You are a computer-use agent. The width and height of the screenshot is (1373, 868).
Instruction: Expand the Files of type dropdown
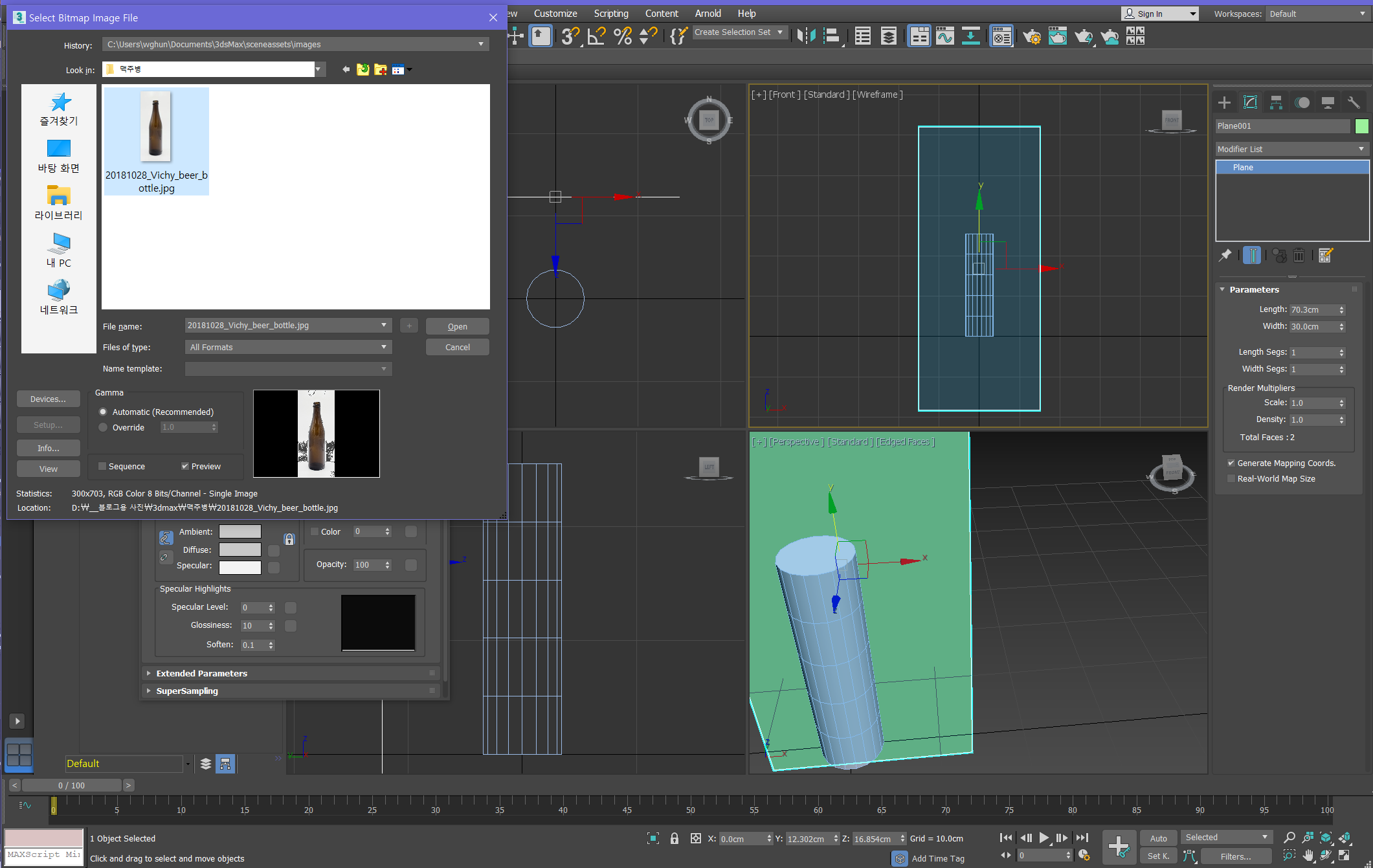point(289,348)
